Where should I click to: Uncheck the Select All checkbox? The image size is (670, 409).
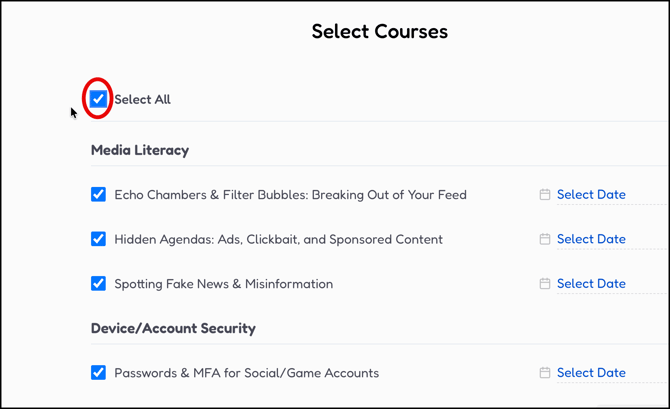(x=98, y=99)
